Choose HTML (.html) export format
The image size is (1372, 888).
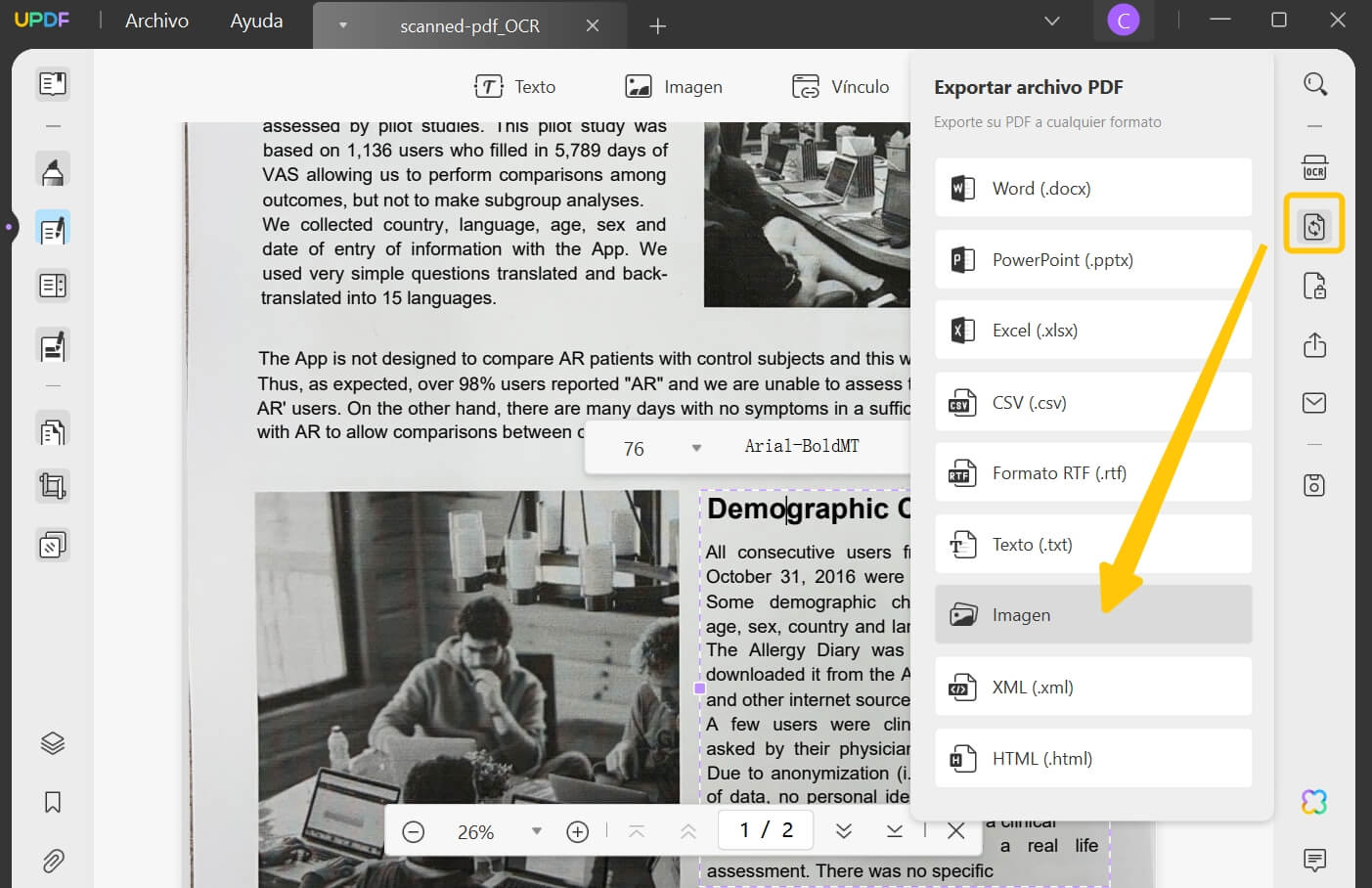tap(1092, 758)
